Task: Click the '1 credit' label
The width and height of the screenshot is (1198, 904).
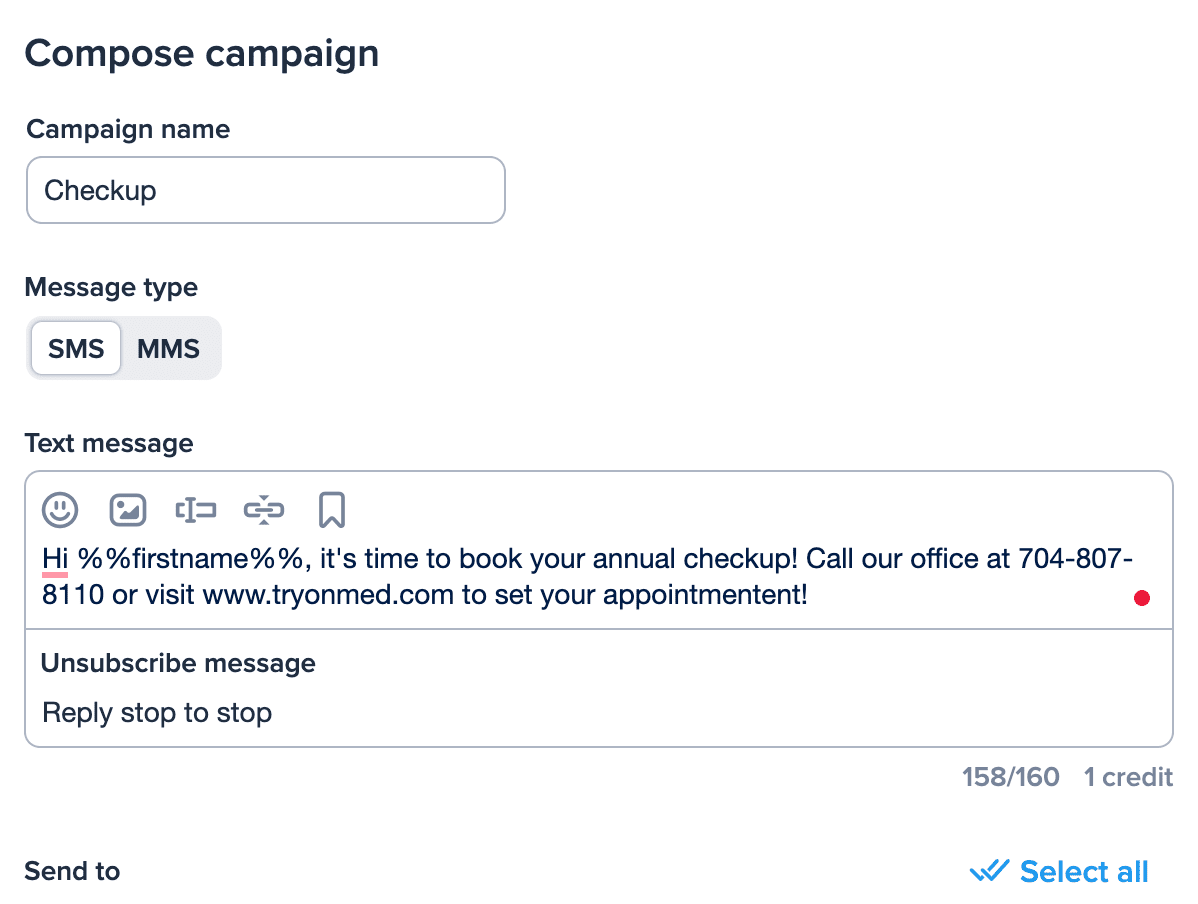Action: tap(1128, 777)
